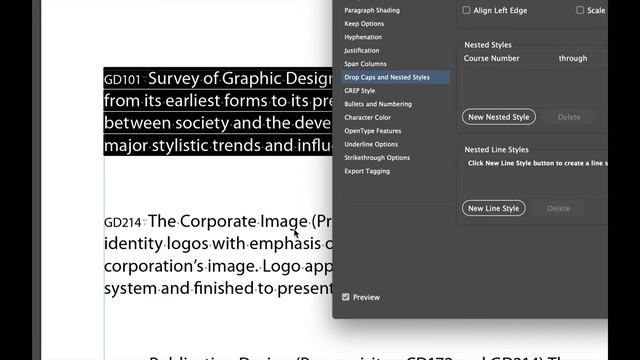Open OpenType Features section
640x360 pixels.
[373, 131]
